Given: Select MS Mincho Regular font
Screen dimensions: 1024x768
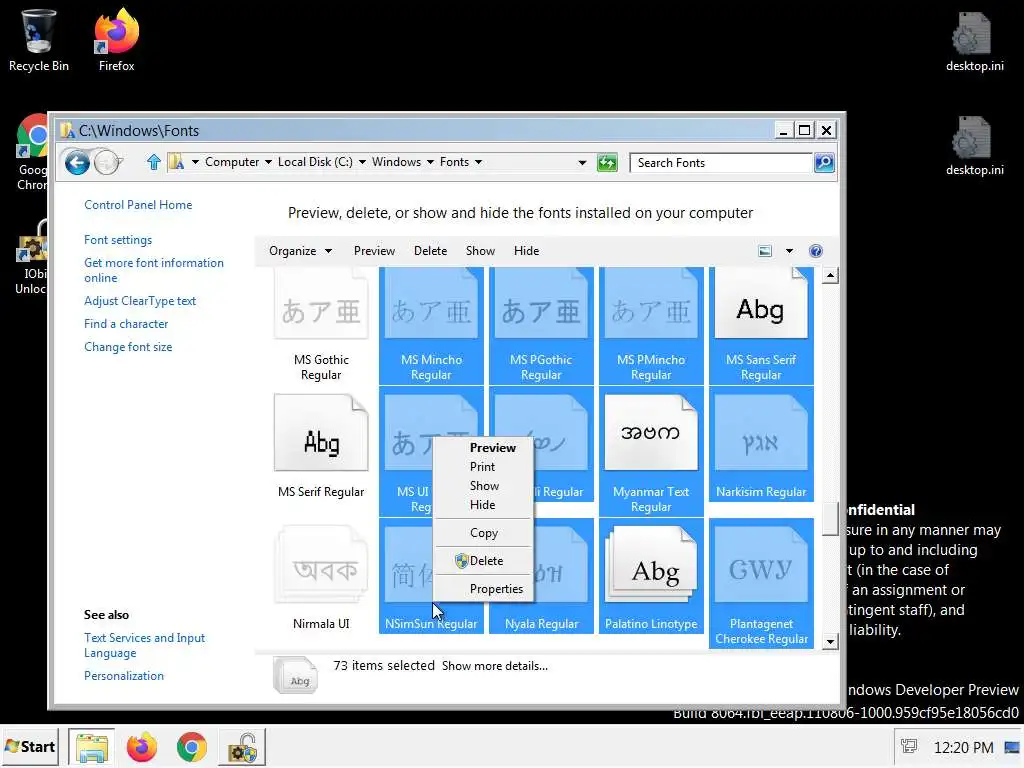Looking at the screenshot, I should pyautogui.click(x=431, y=325).
